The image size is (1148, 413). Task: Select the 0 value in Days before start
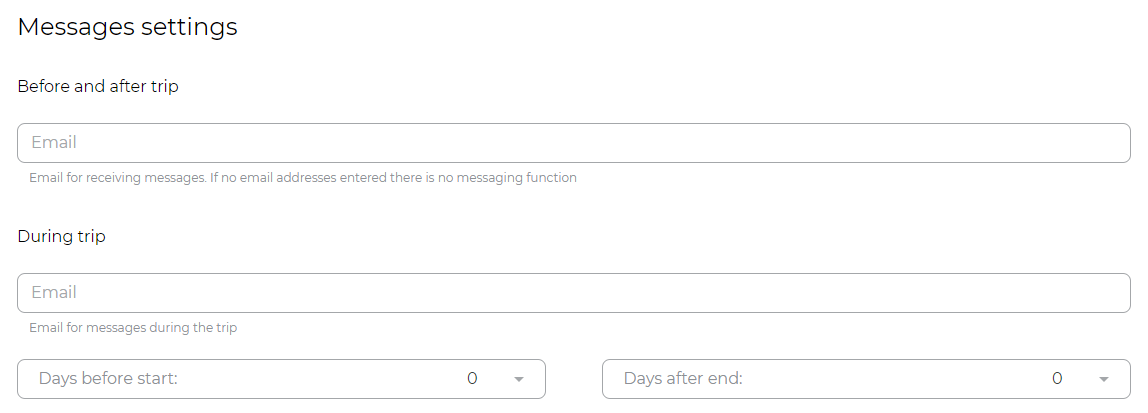[x=472, y=379]
